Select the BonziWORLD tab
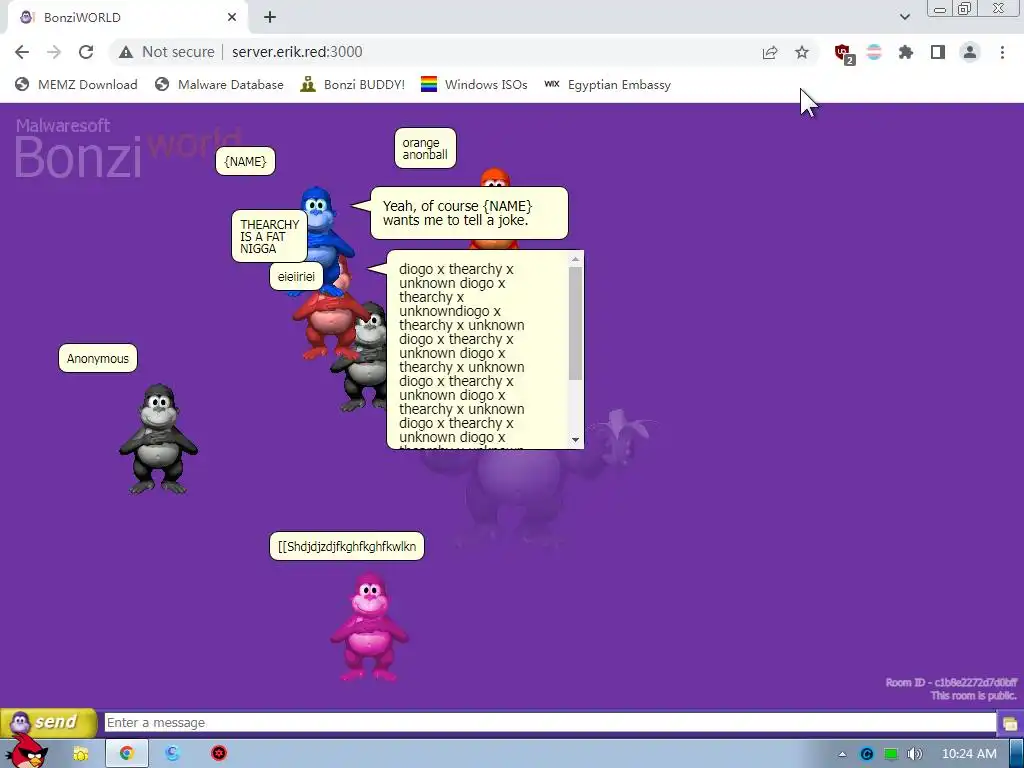This screenshot has width=1024, height=768. [127, 18]
